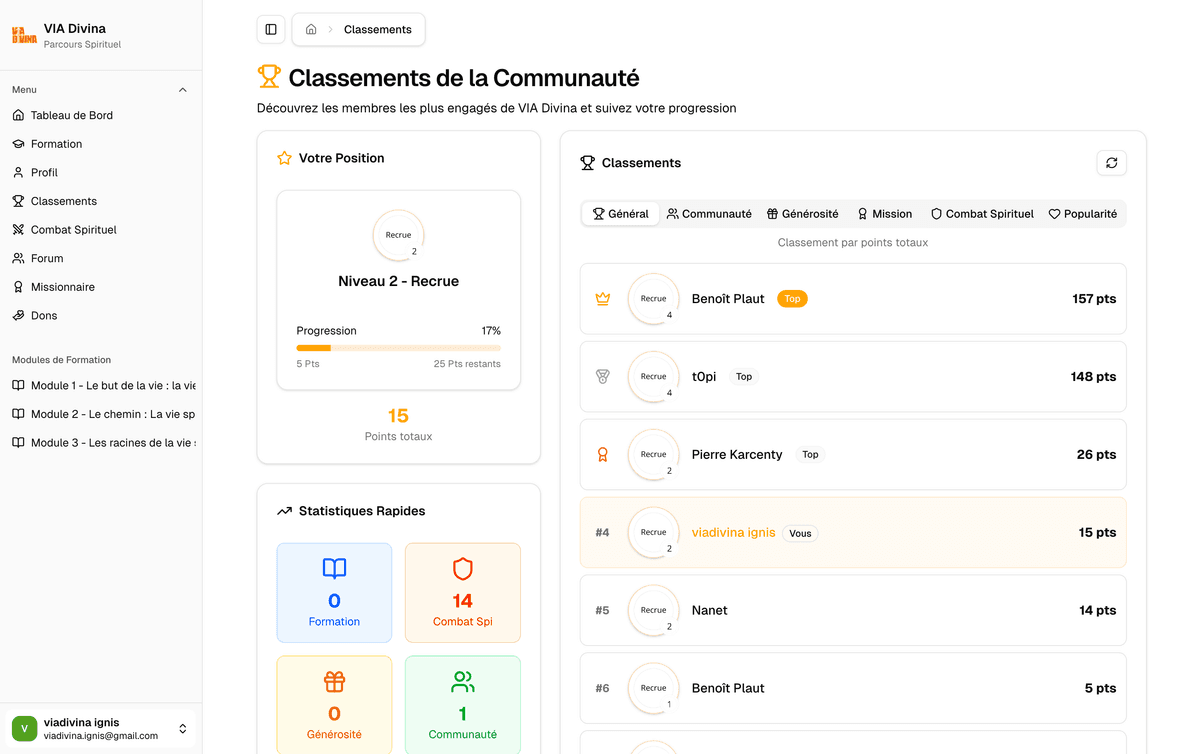Screen dimensions: 1200x754
Task: Select the #6 Benoît Plaut row with 5 pts
Action: [x=853, y=688]
